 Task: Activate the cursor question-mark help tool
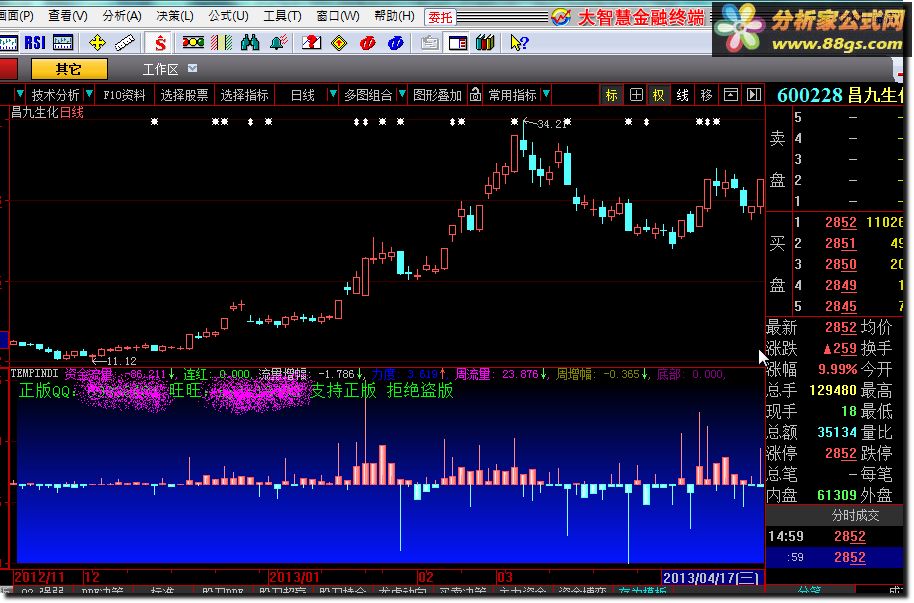tap(518, 43)
